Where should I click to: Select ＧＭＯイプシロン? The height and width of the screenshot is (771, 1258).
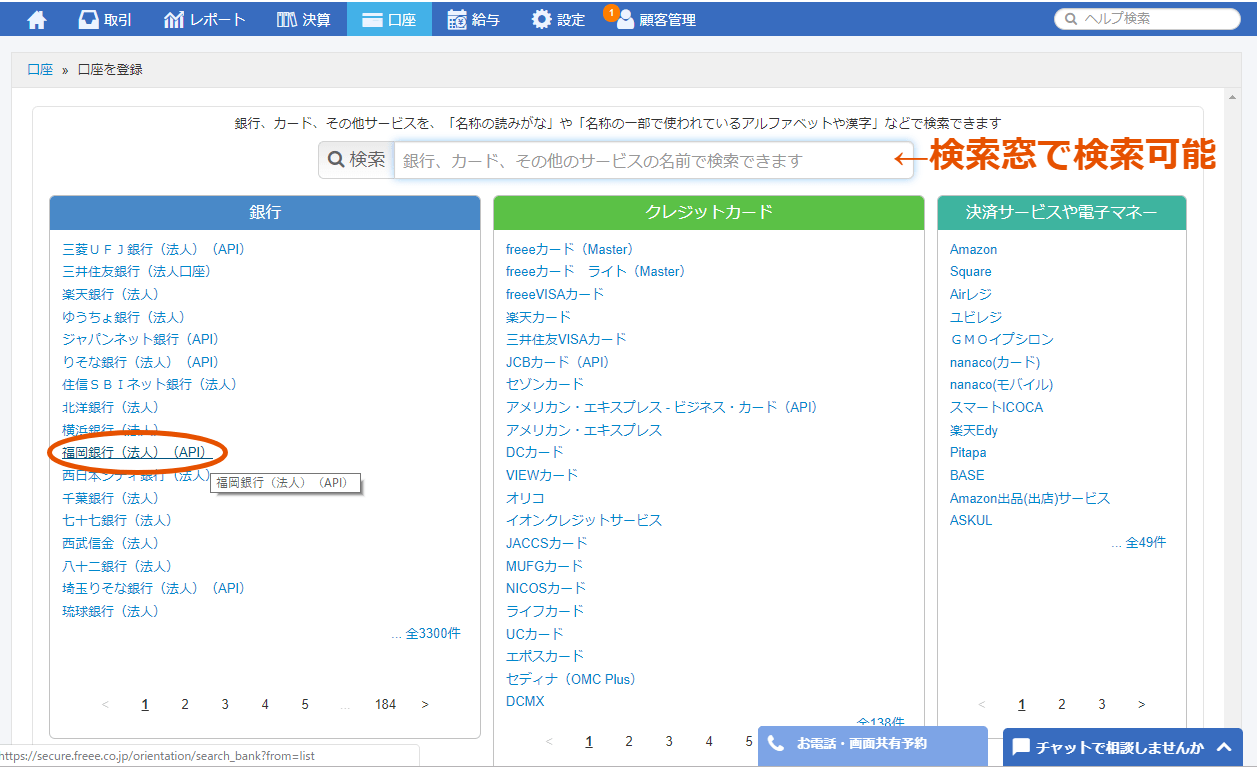pos(1002,339)
